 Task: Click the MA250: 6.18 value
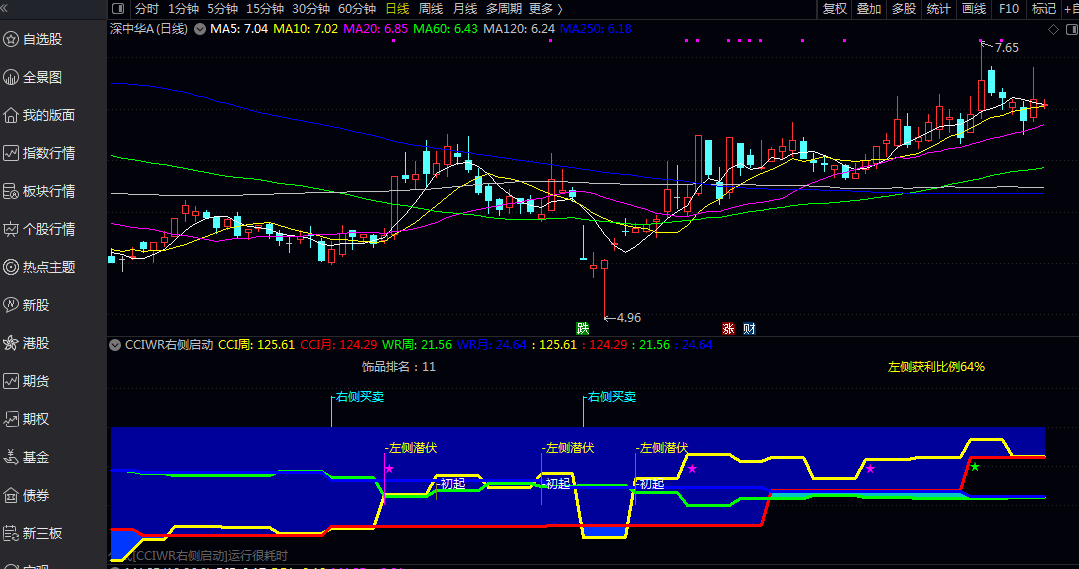596,29
